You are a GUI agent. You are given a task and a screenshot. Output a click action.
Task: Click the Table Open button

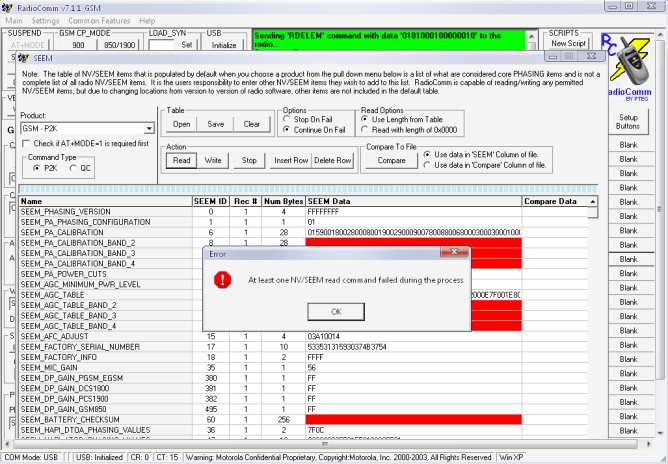pyautogui.click(x=181, y=124)
